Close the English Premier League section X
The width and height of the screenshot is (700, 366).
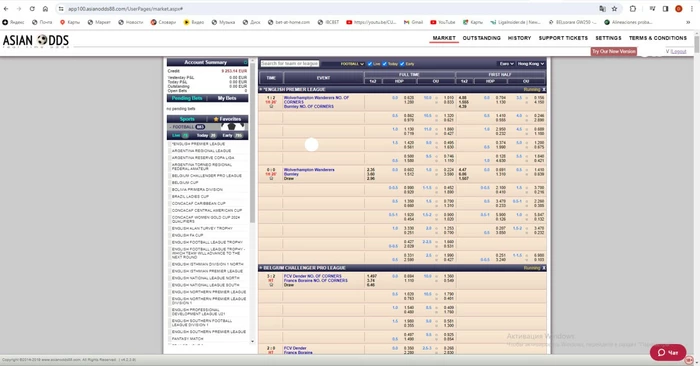pyautogui.click(x=543, y=90)
